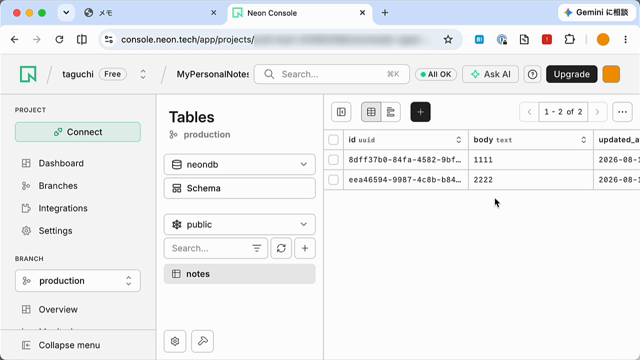
Task: Check the row with body 1111
Action: 333,160
